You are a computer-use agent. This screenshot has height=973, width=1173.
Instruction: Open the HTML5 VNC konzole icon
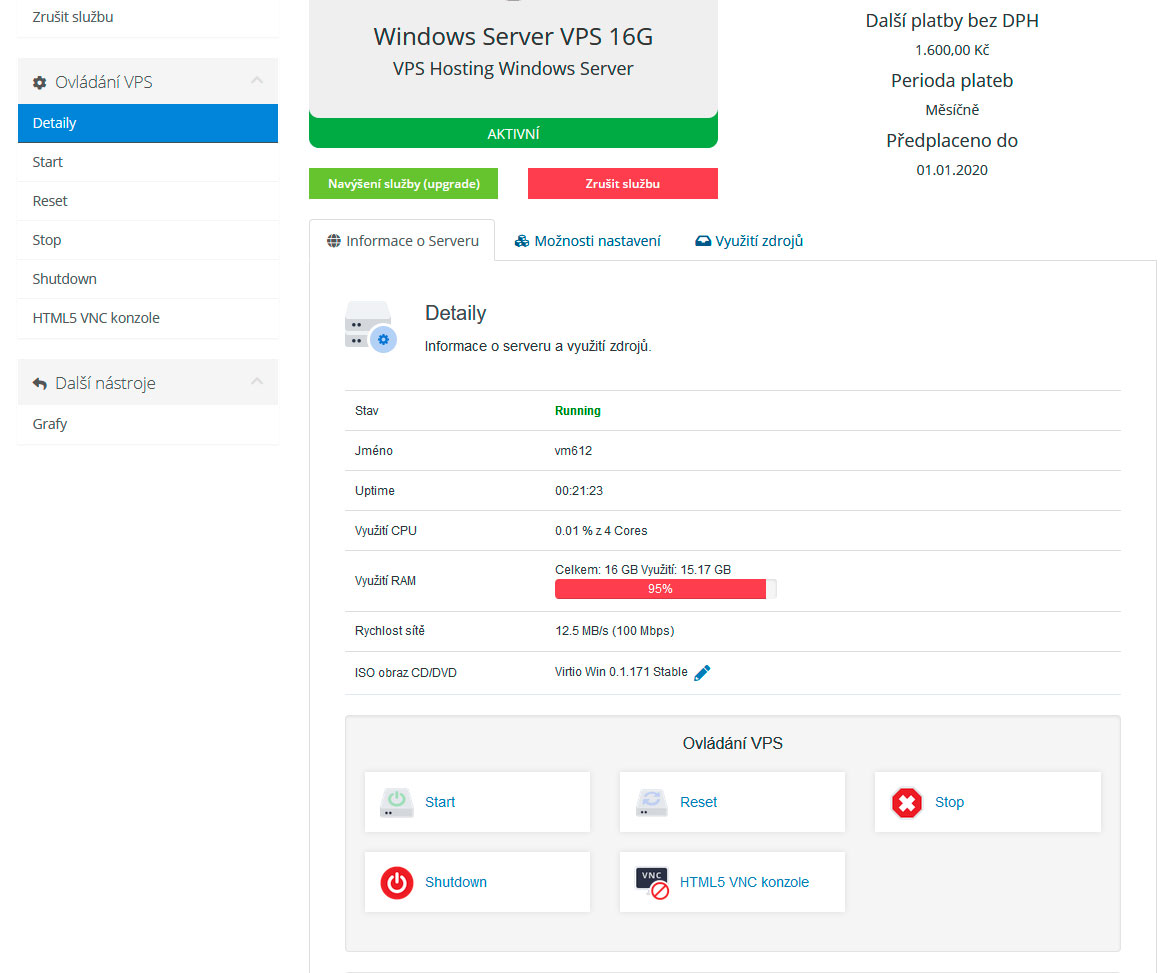(651, 881)
